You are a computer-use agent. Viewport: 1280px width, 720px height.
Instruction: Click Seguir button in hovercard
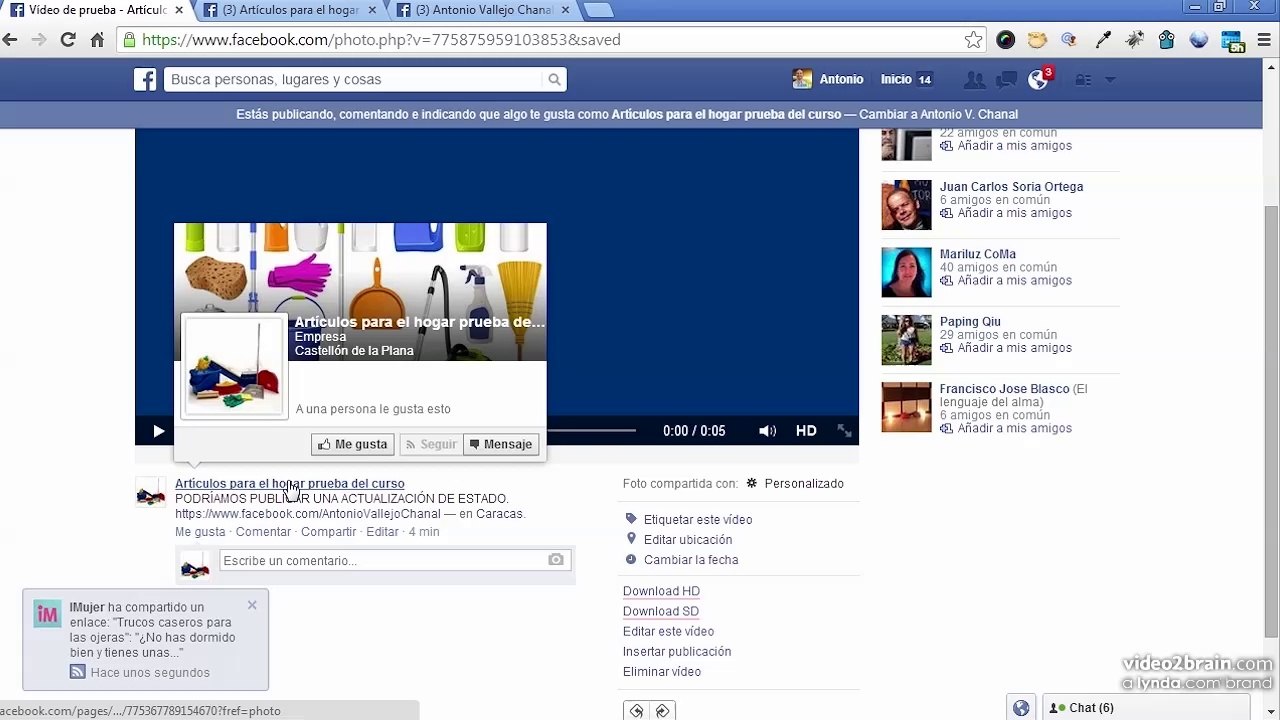(x=430, y=444)
